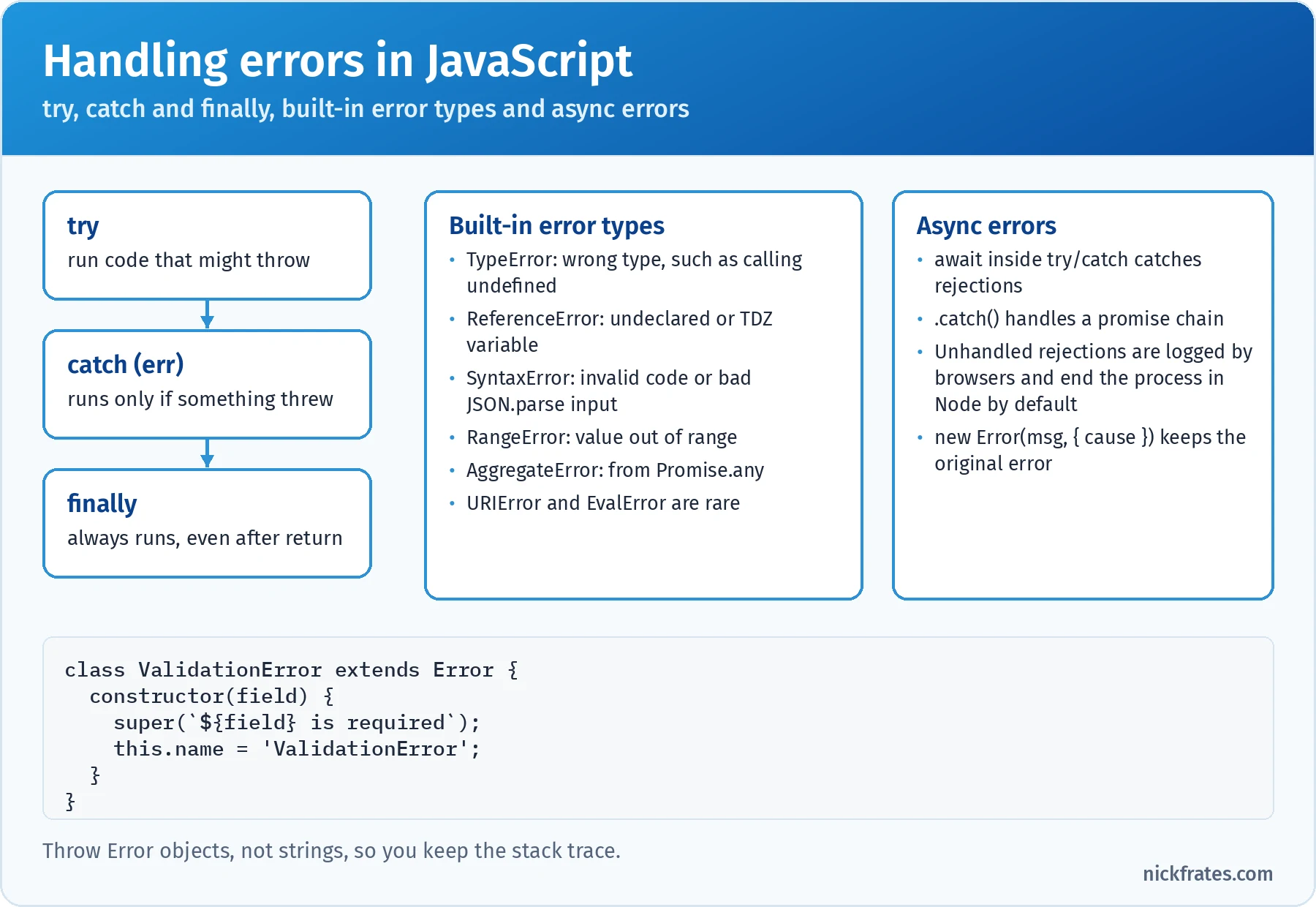1316x907 pixels.
Task: Click 'URIError and EvalError are rare'
Action: point(603,503)
